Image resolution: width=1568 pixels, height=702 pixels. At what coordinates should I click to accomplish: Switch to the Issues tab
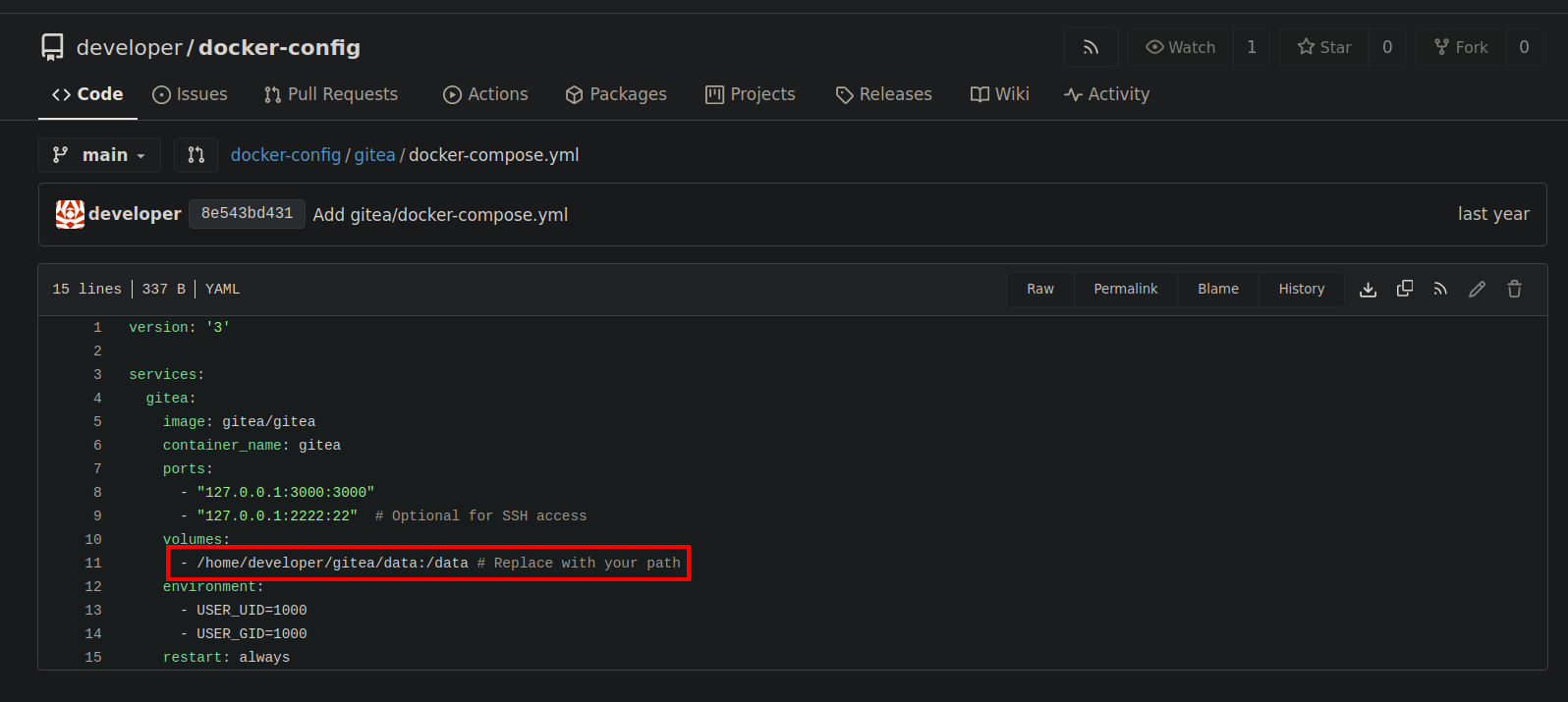point(190,94)
